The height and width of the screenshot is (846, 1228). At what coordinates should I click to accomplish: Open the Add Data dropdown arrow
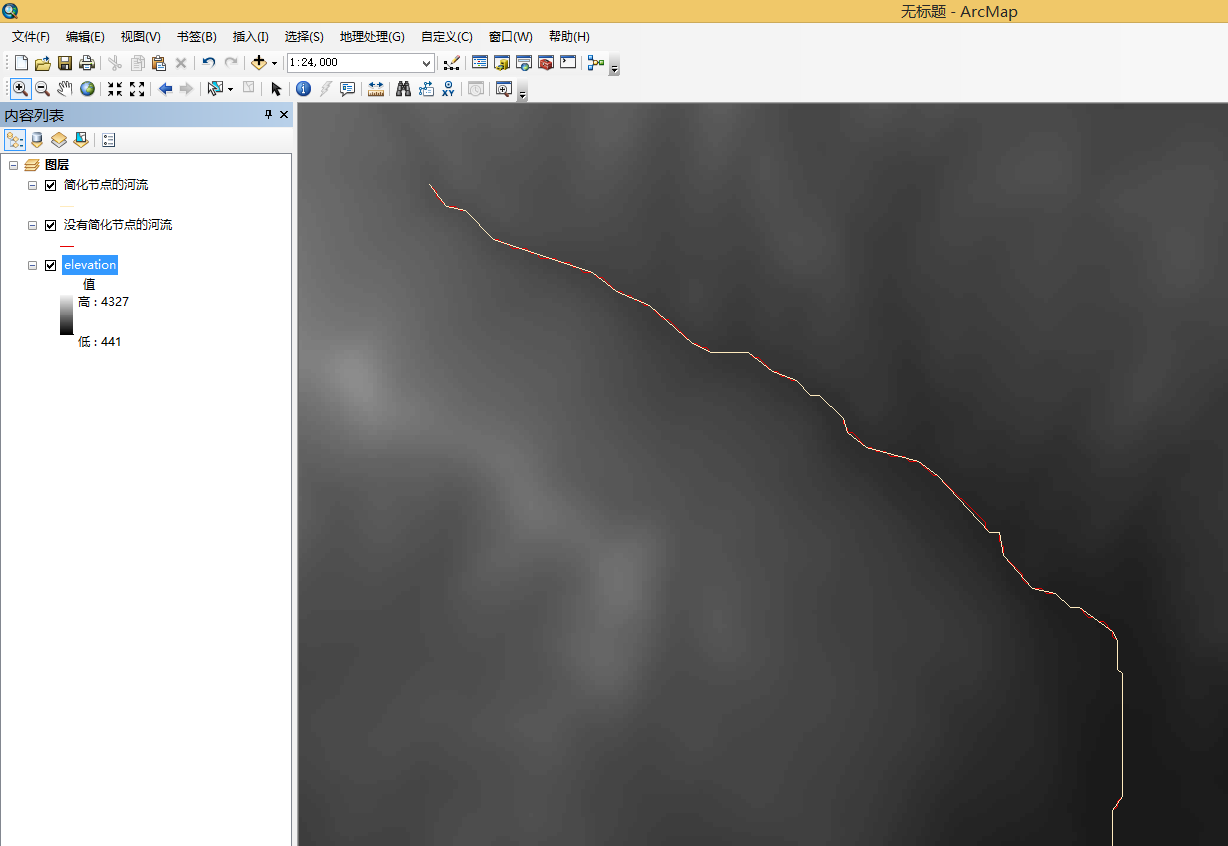[x=274, y=62]
